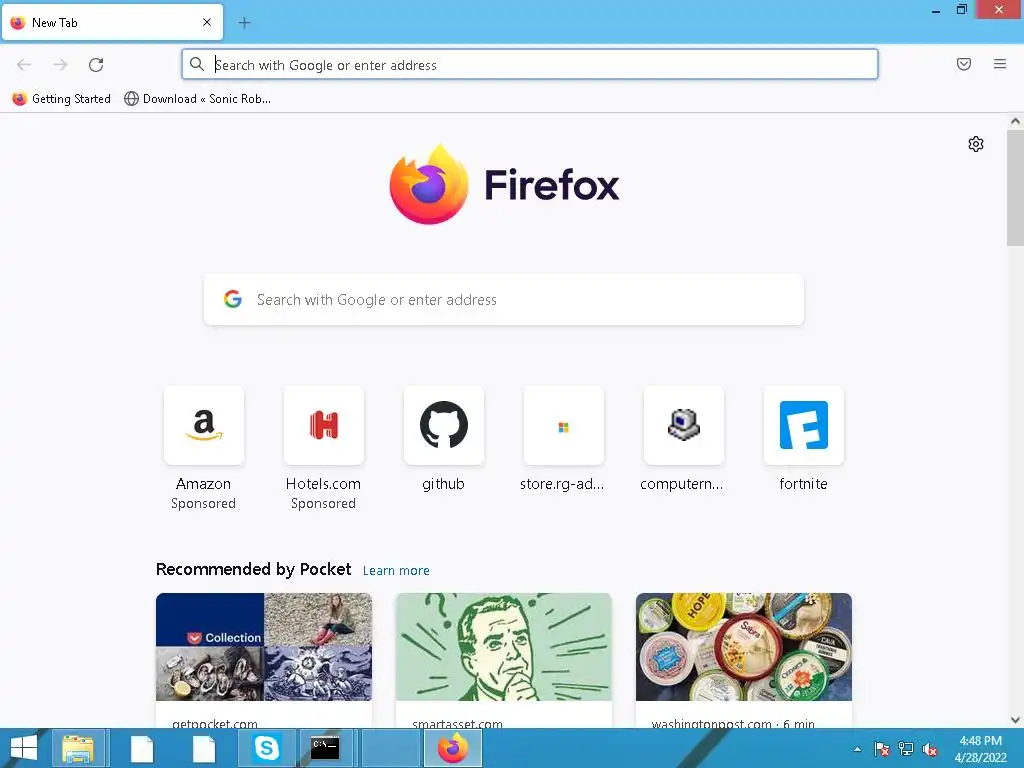Click the Action Center flag tray icon
This screenshot has height=768, width=1024.
click(x=882, y=749)
